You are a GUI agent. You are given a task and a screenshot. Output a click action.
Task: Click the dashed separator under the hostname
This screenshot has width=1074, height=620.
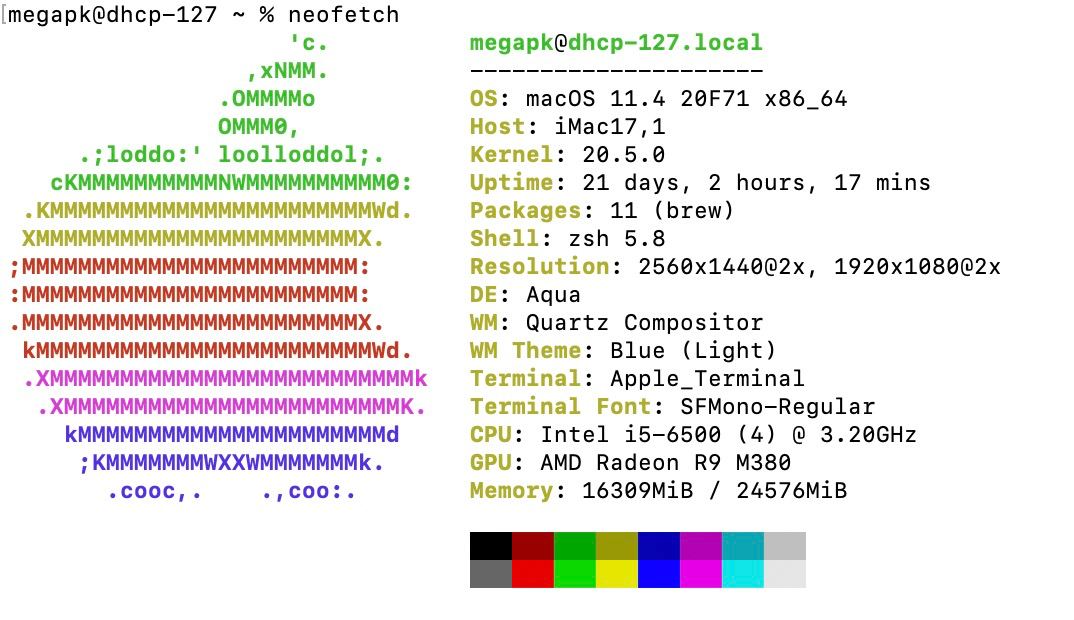616,71
